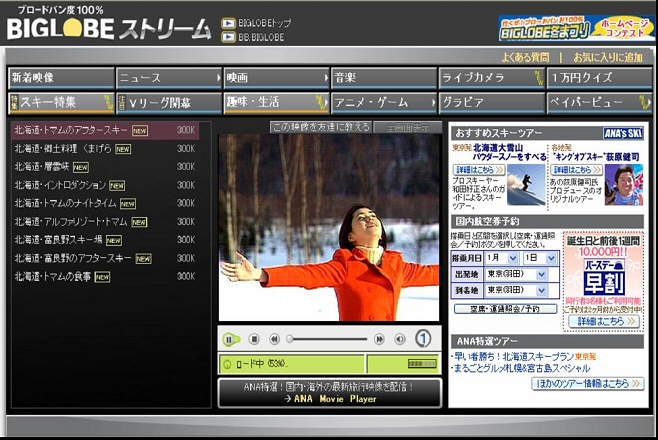
Task: Open よくある質問 link
Action: pos(525,57)
